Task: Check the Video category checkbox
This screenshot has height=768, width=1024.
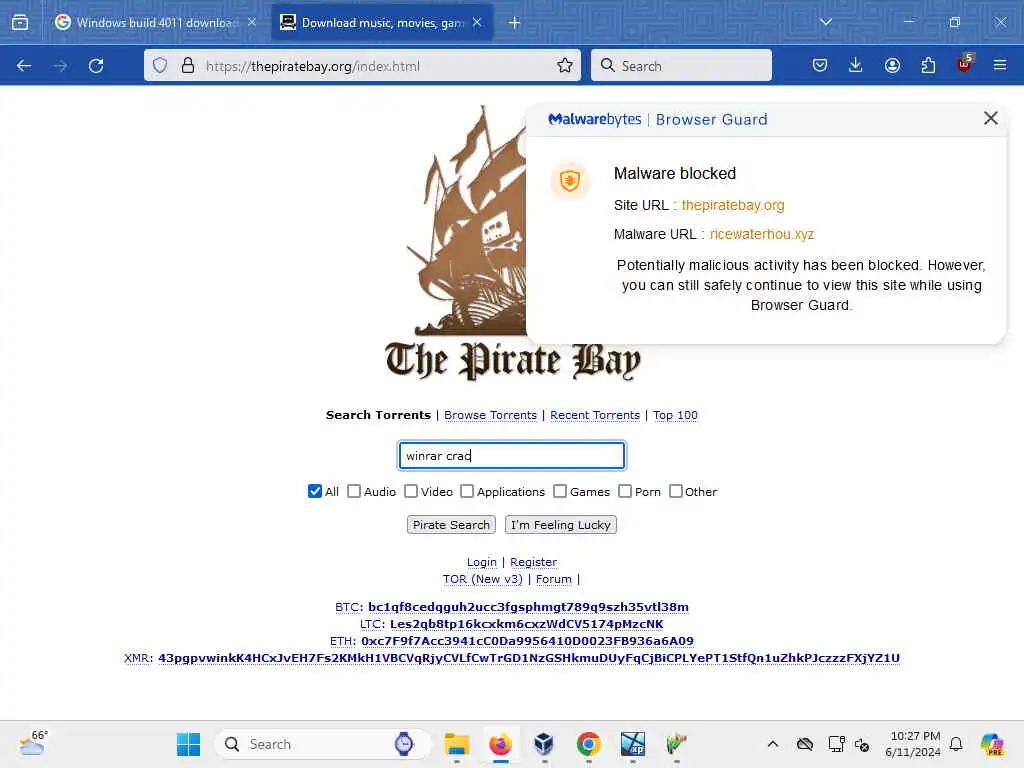Action: tap(411, 491)
